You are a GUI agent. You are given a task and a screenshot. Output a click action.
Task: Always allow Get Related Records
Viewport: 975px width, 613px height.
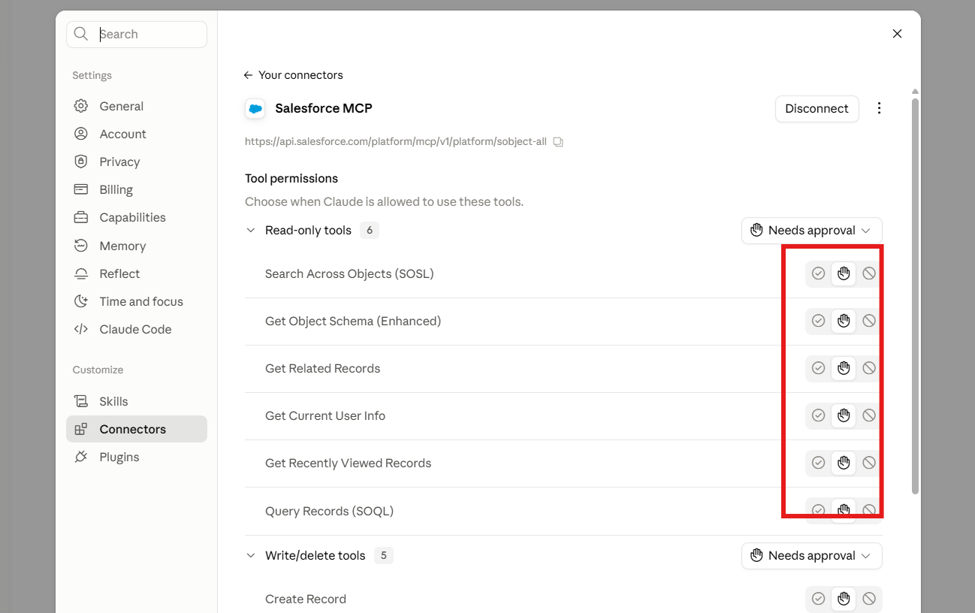[x=818, y=368]
